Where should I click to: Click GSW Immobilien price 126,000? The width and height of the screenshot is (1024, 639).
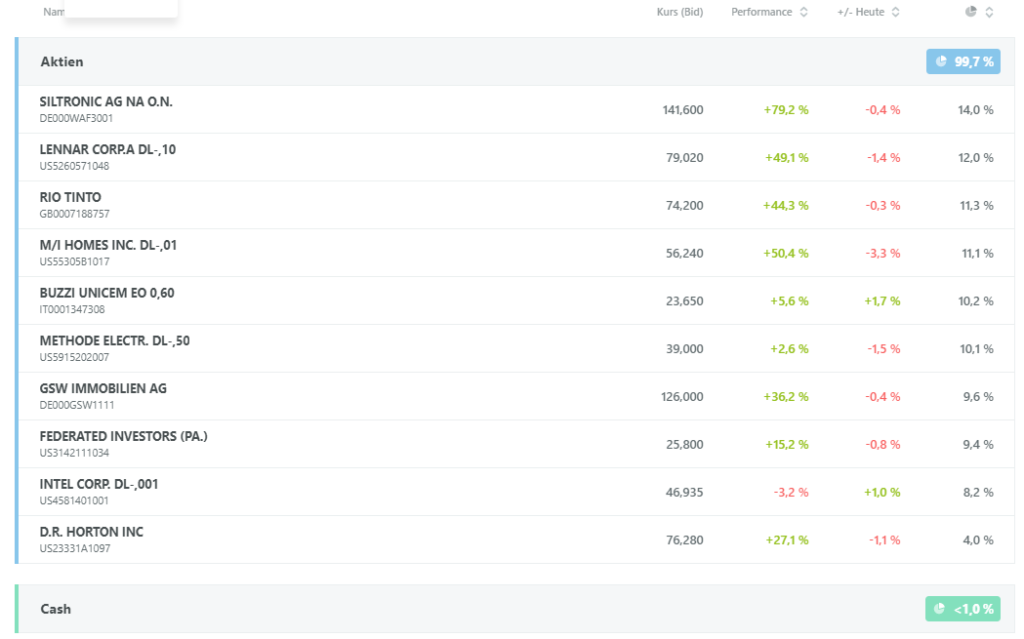click(x=682, y=397)
